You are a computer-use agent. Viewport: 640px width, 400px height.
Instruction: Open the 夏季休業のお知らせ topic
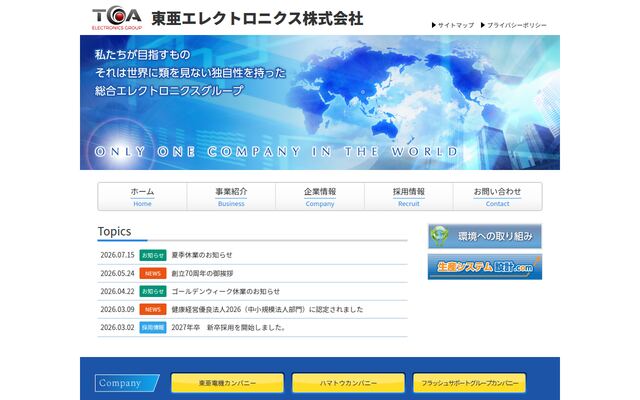[202, 255]
